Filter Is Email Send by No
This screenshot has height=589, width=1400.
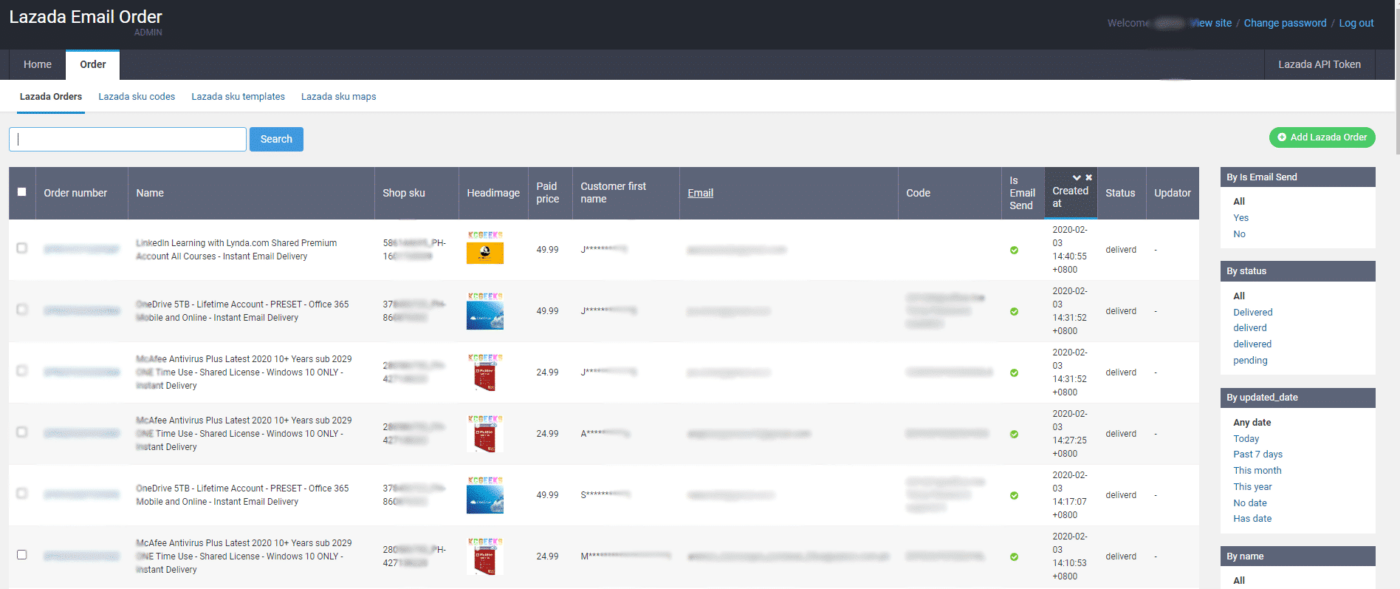click(x=1240, y=234)
